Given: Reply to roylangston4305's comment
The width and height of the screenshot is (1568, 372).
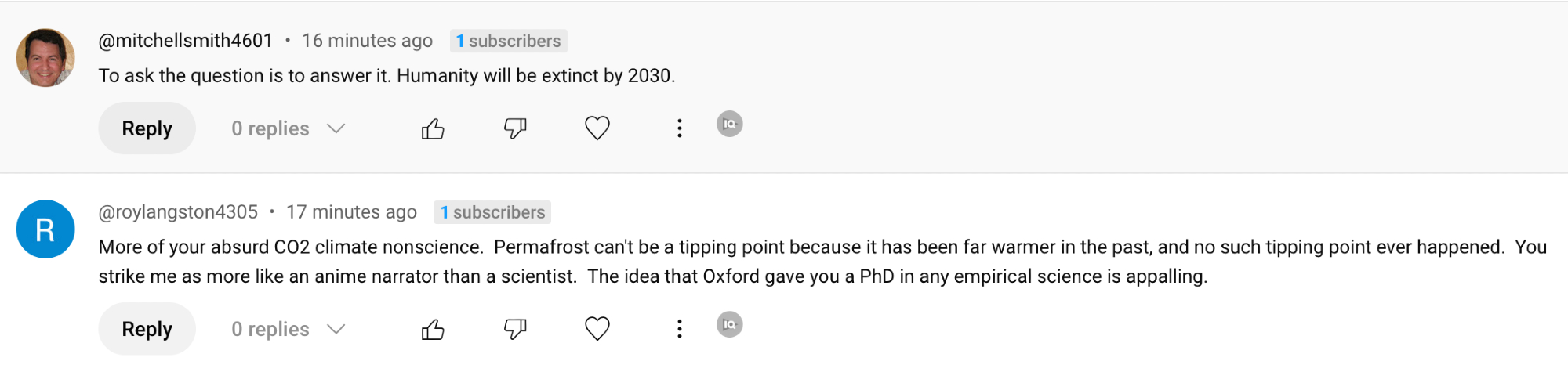Looking at the screenshot, I should click(147, 329).
